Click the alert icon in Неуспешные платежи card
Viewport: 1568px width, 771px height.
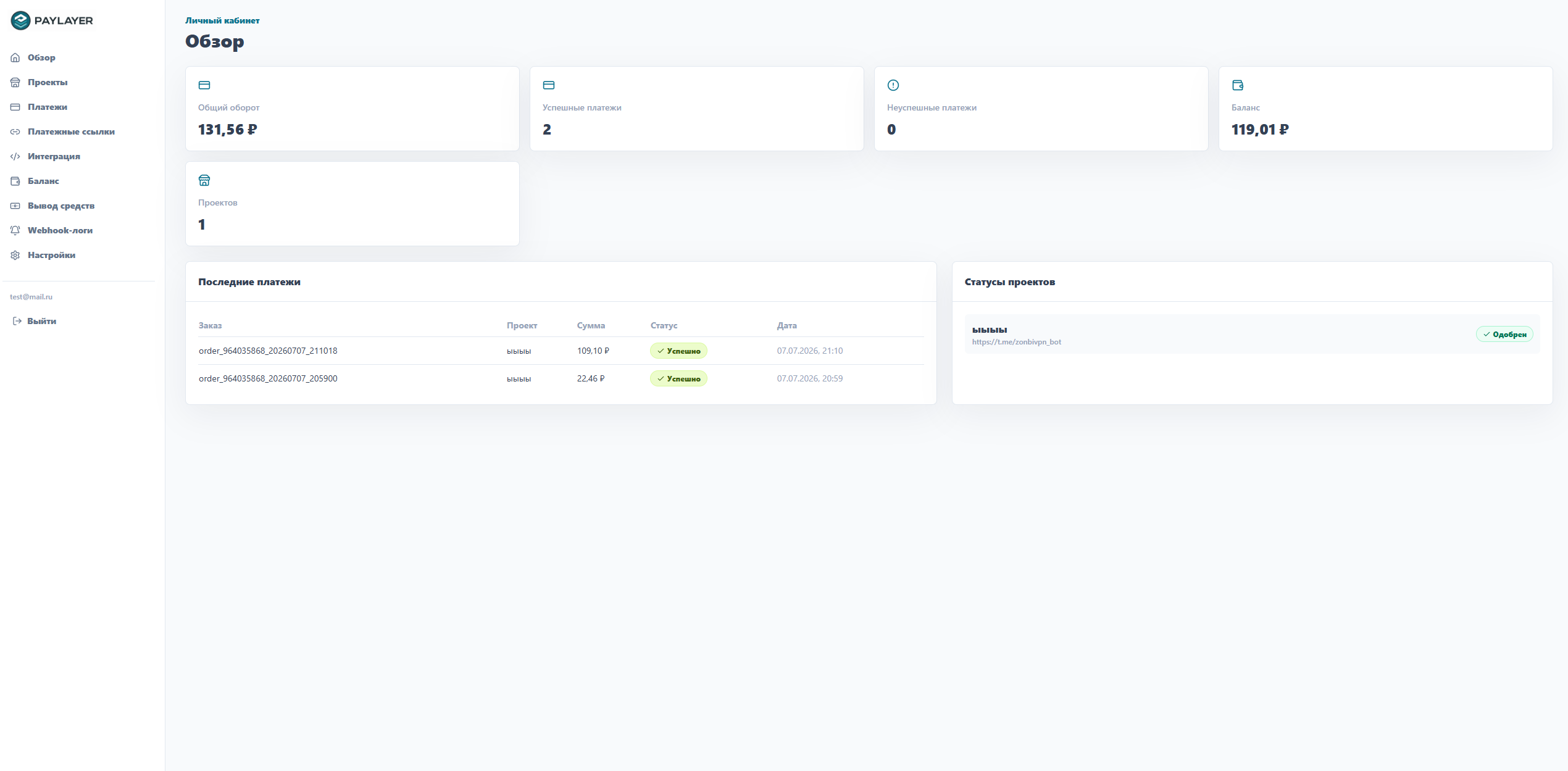tap(893, 85)
